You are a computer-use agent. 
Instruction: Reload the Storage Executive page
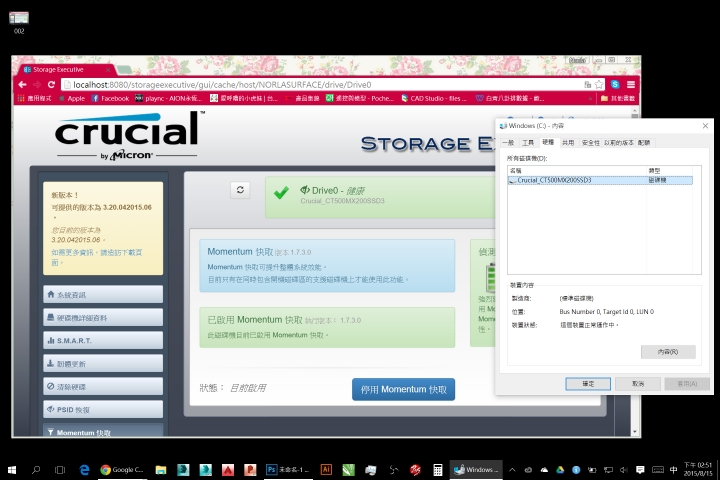51,85
